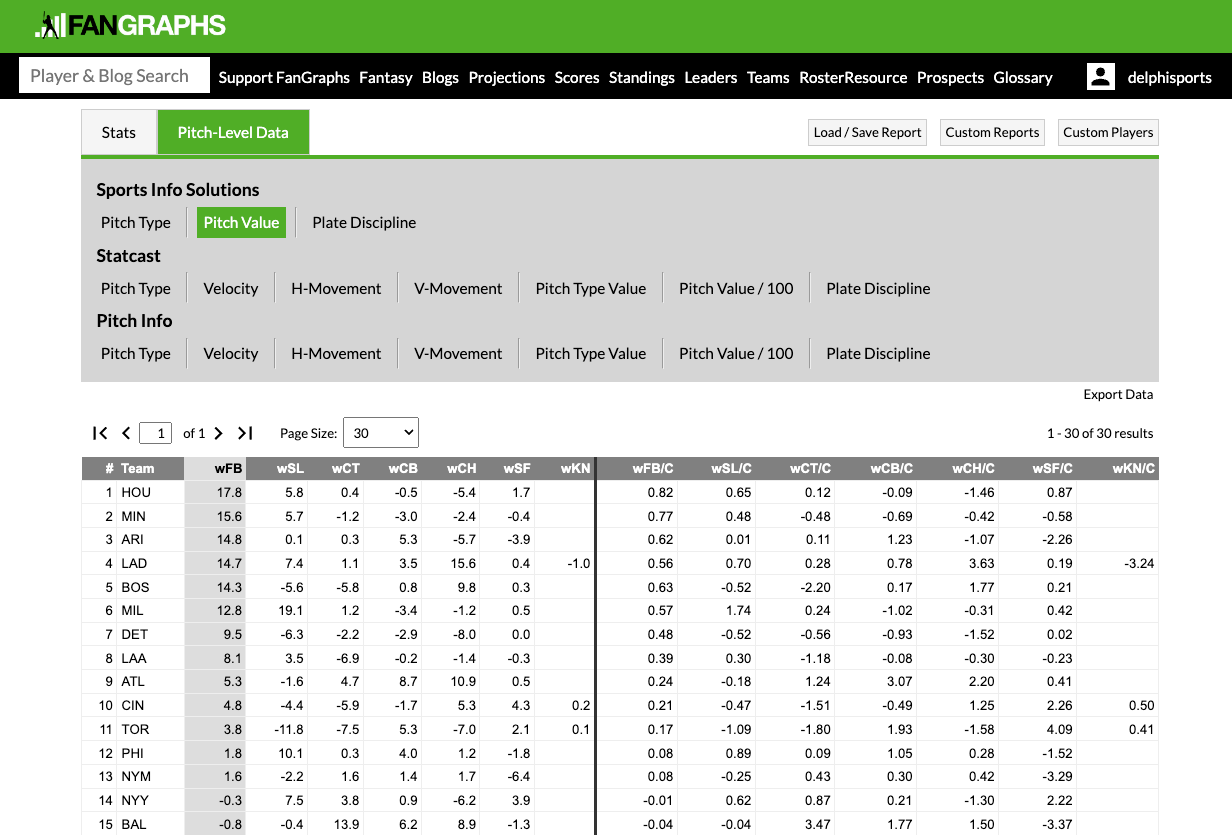This screenshot has width=1232, height=835.
Task: Sort table by wKN column
Action: click(575, 468)
